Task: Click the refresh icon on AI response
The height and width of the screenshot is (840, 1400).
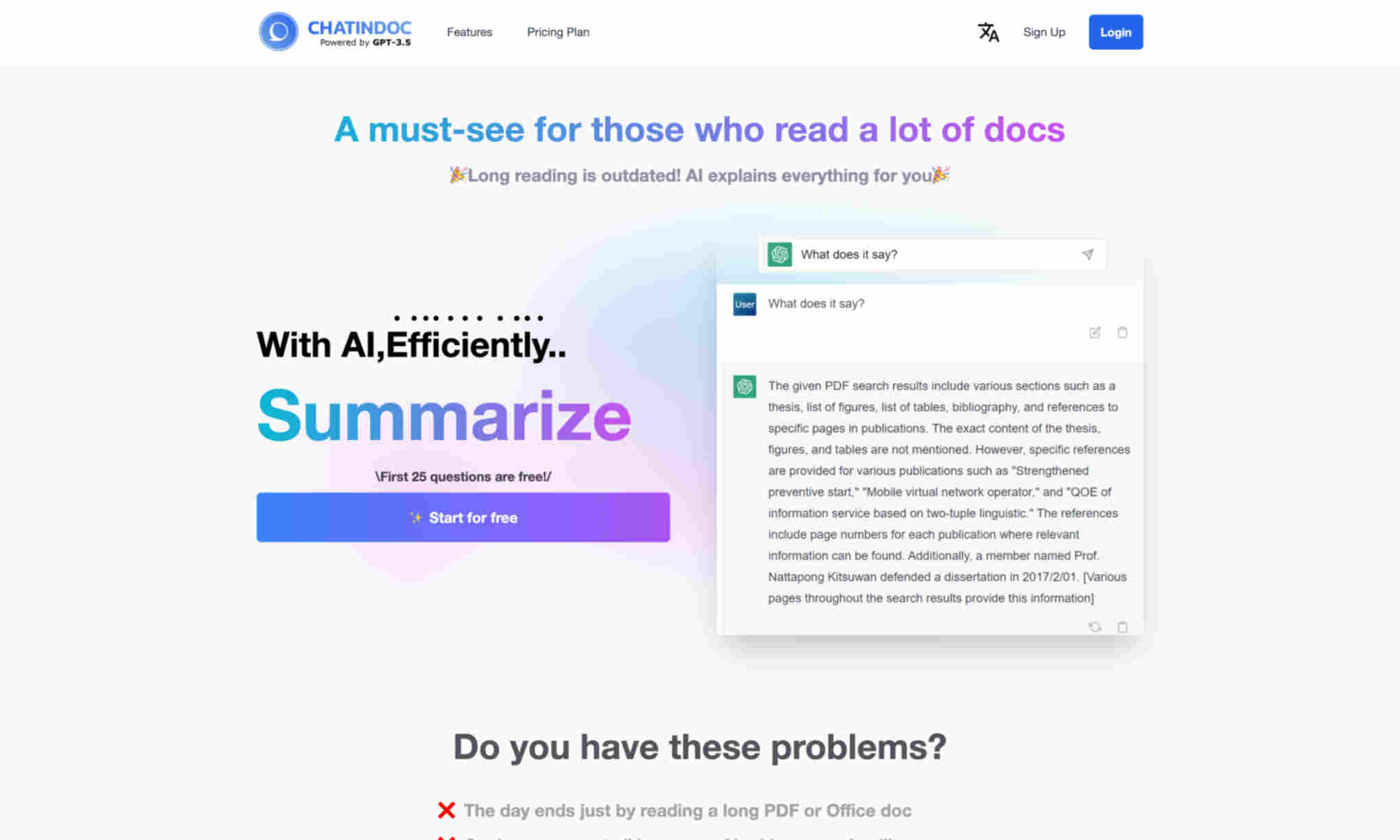Action: pos(1095,626)
